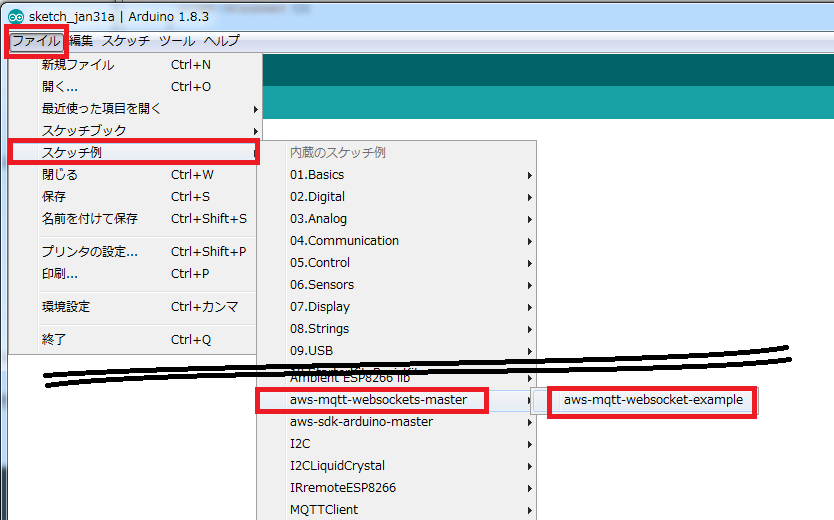
Task: Choose 閉じる from the file menu
Action: coord(134,174)
